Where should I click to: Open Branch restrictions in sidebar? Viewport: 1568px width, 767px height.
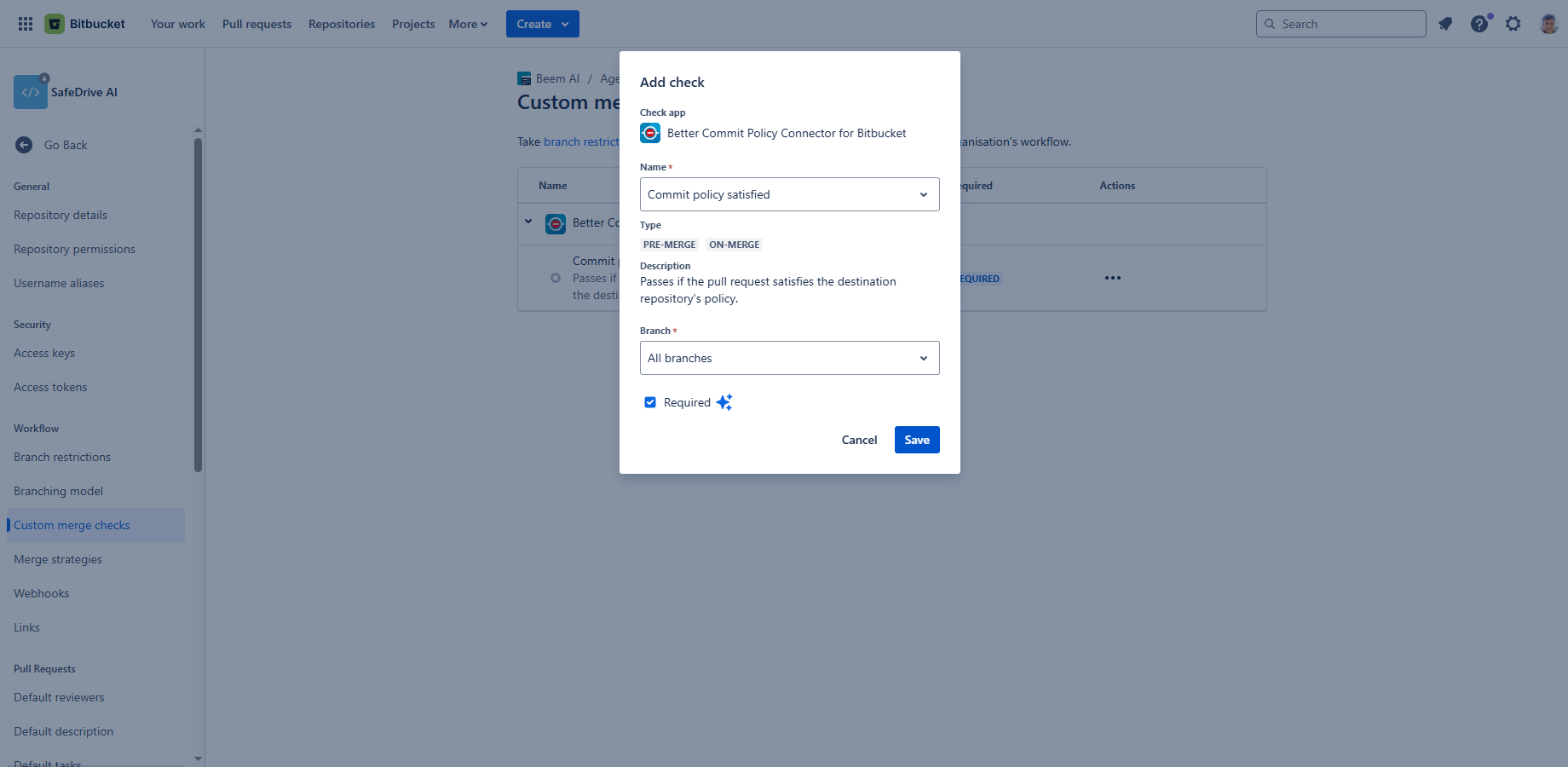62,457
